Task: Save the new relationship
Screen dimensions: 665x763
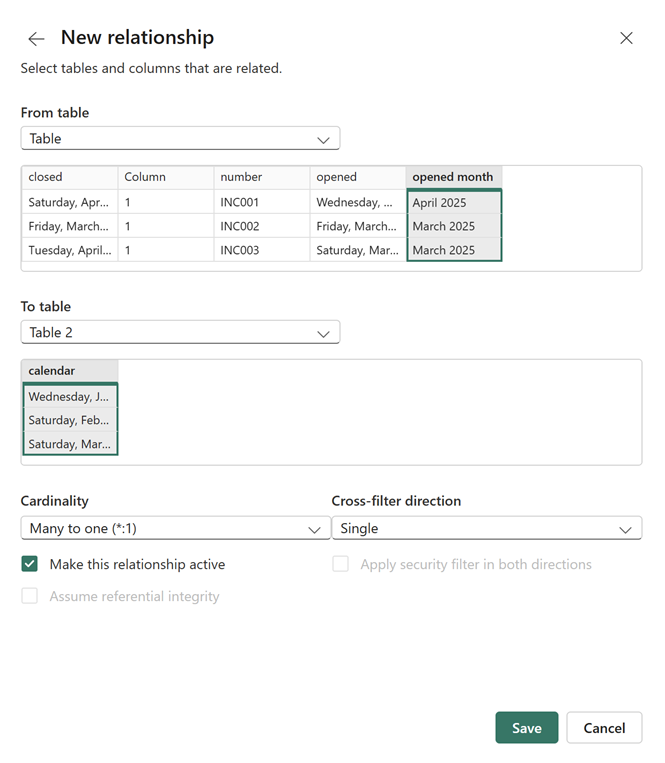Action: coord(526,728)
